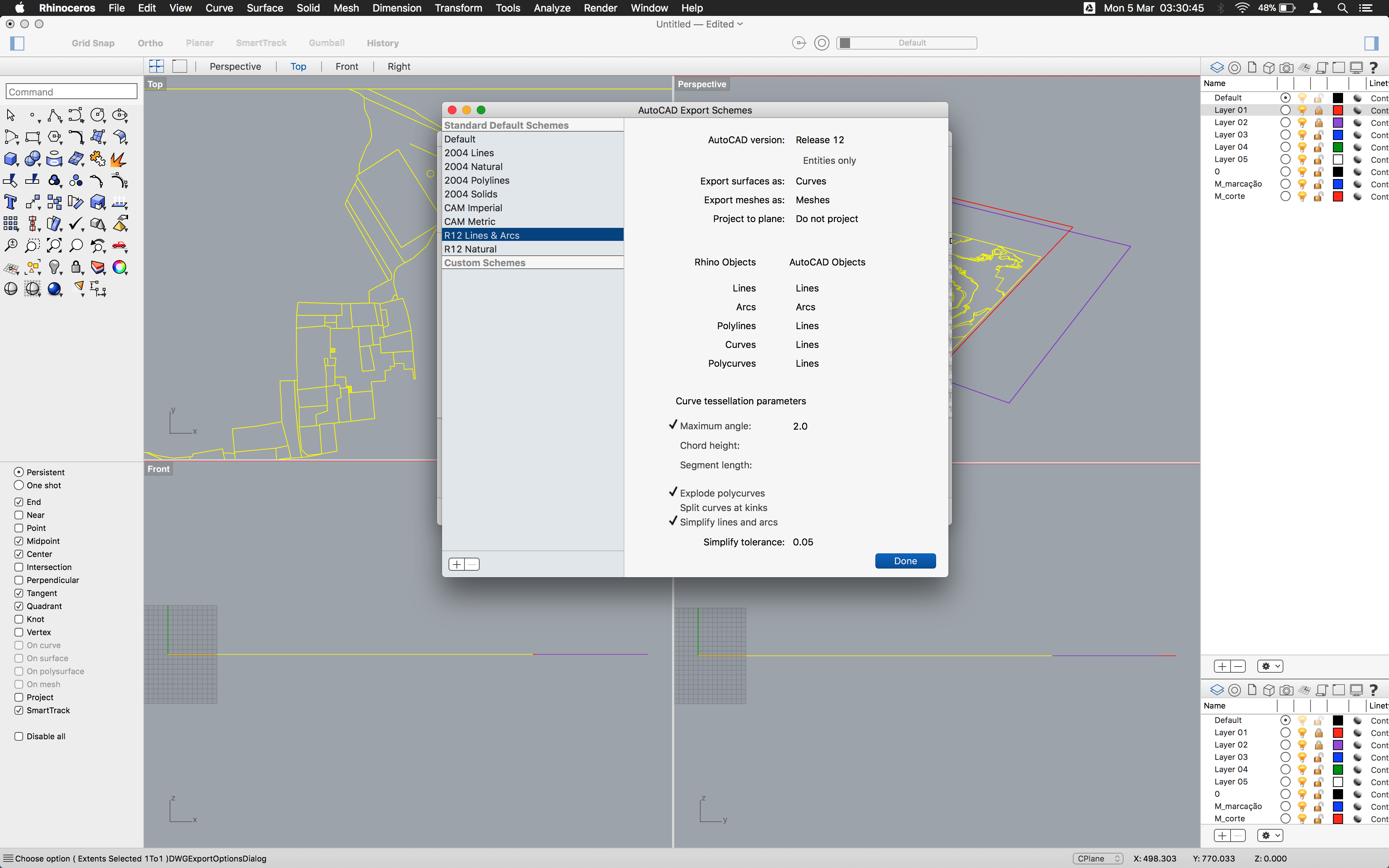Open Export meshes as Meshes dropdown
Viewport: 1389px width, 868px height.
click(812, 200)
